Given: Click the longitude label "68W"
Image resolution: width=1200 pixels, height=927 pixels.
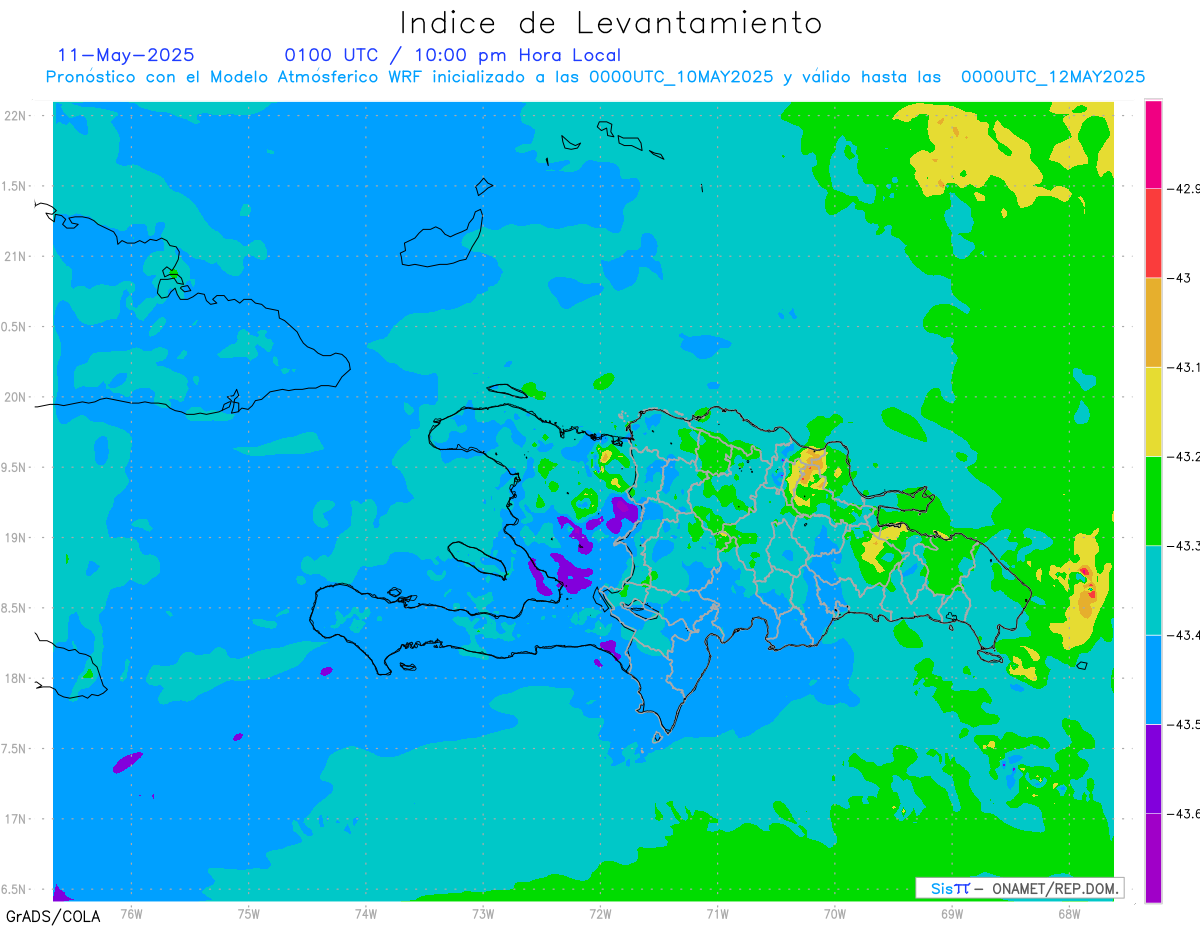Looking at the screenshot, I should tap(1068, 914).
